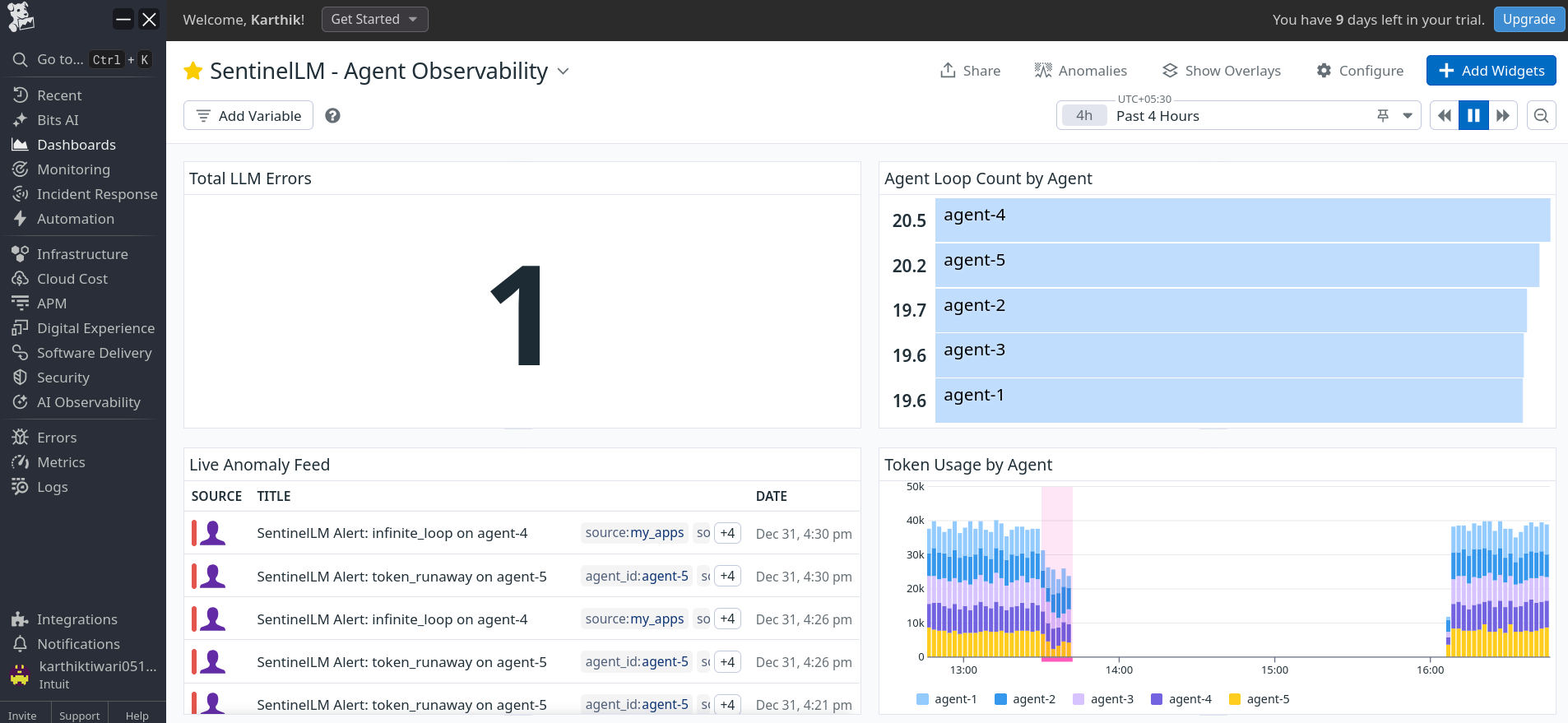This screenshot has width=1568, height=723.
Task: Open Automation in the sidebar
Action: tap(76, 219)
